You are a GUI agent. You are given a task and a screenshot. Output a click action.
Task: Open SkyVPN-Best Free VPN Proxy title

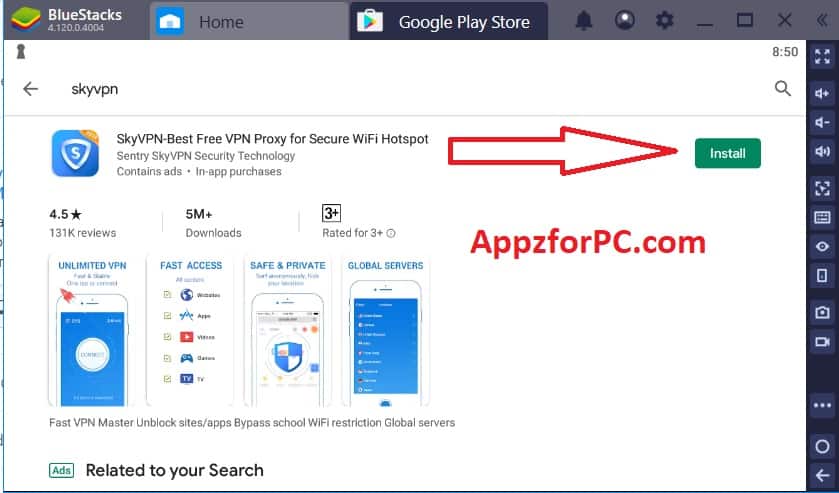(272, 139)
